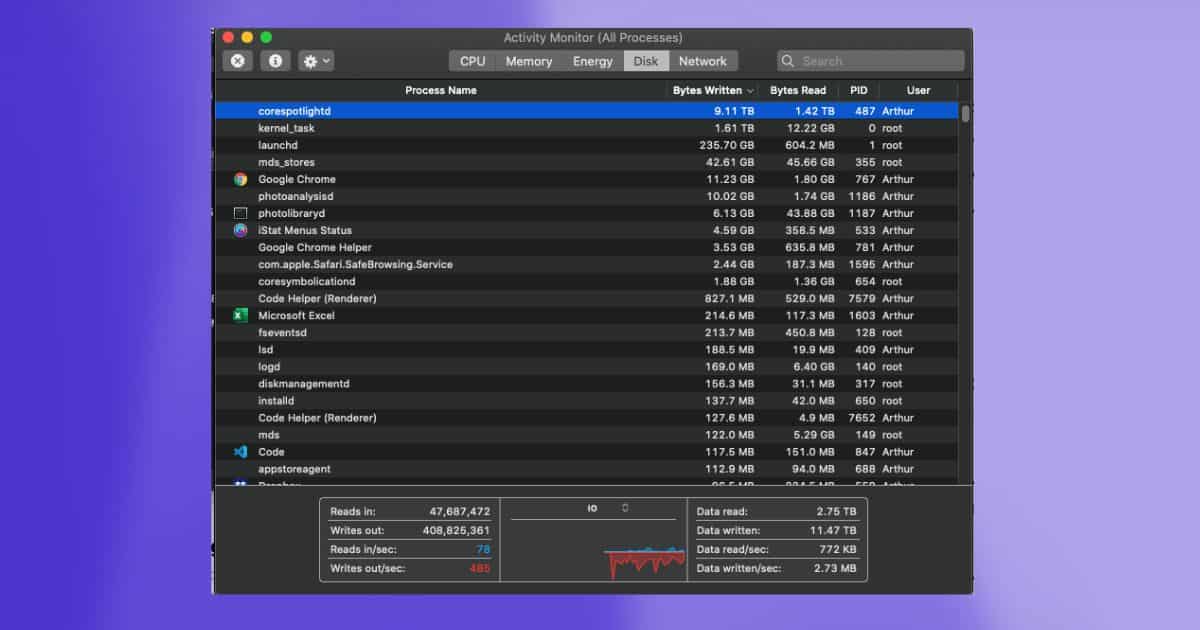Image resolution: width=1200 pixels, height=630 pixels.
Task: Click the Visual Studio Code process icon
Action: pyautogui.click(x=240, y=452)
